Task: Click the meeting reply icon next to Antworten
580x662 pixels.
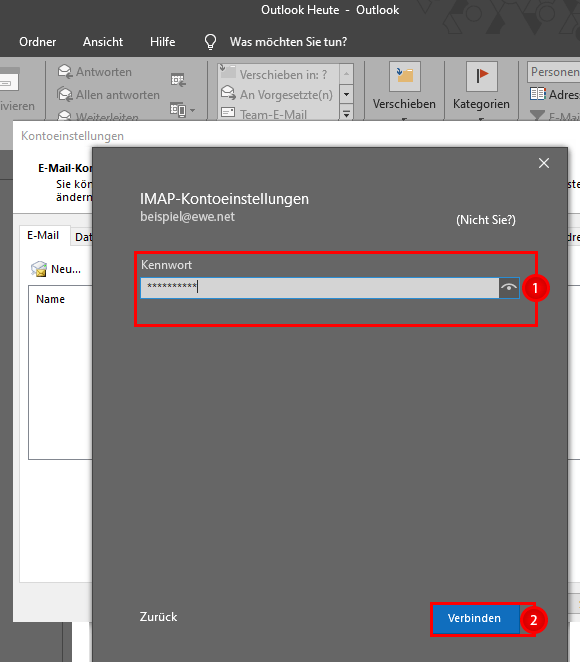Action: (178, 80)
